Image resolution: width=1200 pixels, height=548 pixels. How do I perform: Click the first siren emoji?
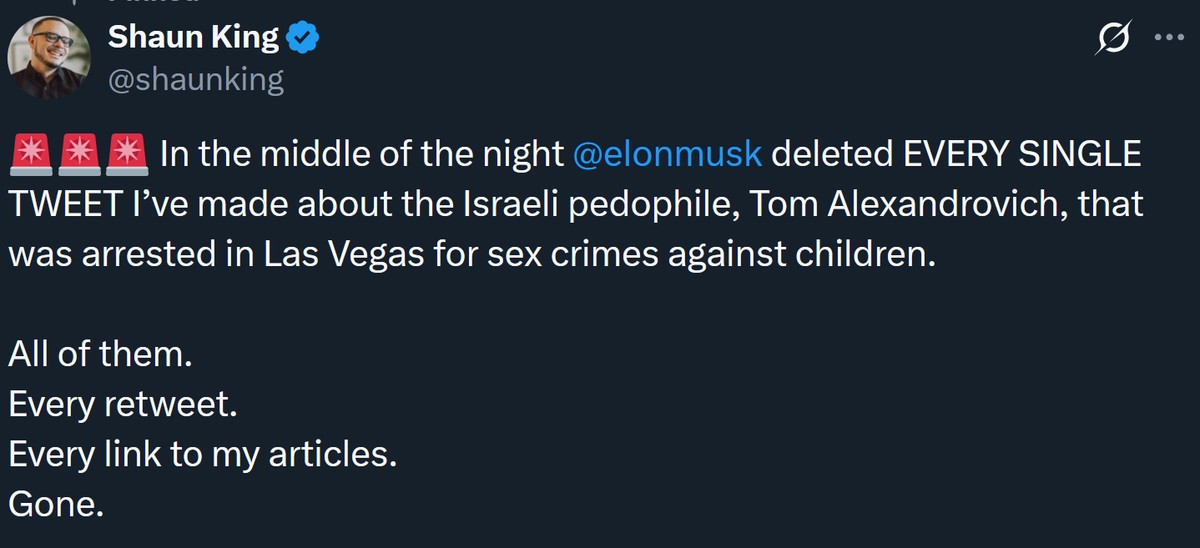tap(29, 154)
